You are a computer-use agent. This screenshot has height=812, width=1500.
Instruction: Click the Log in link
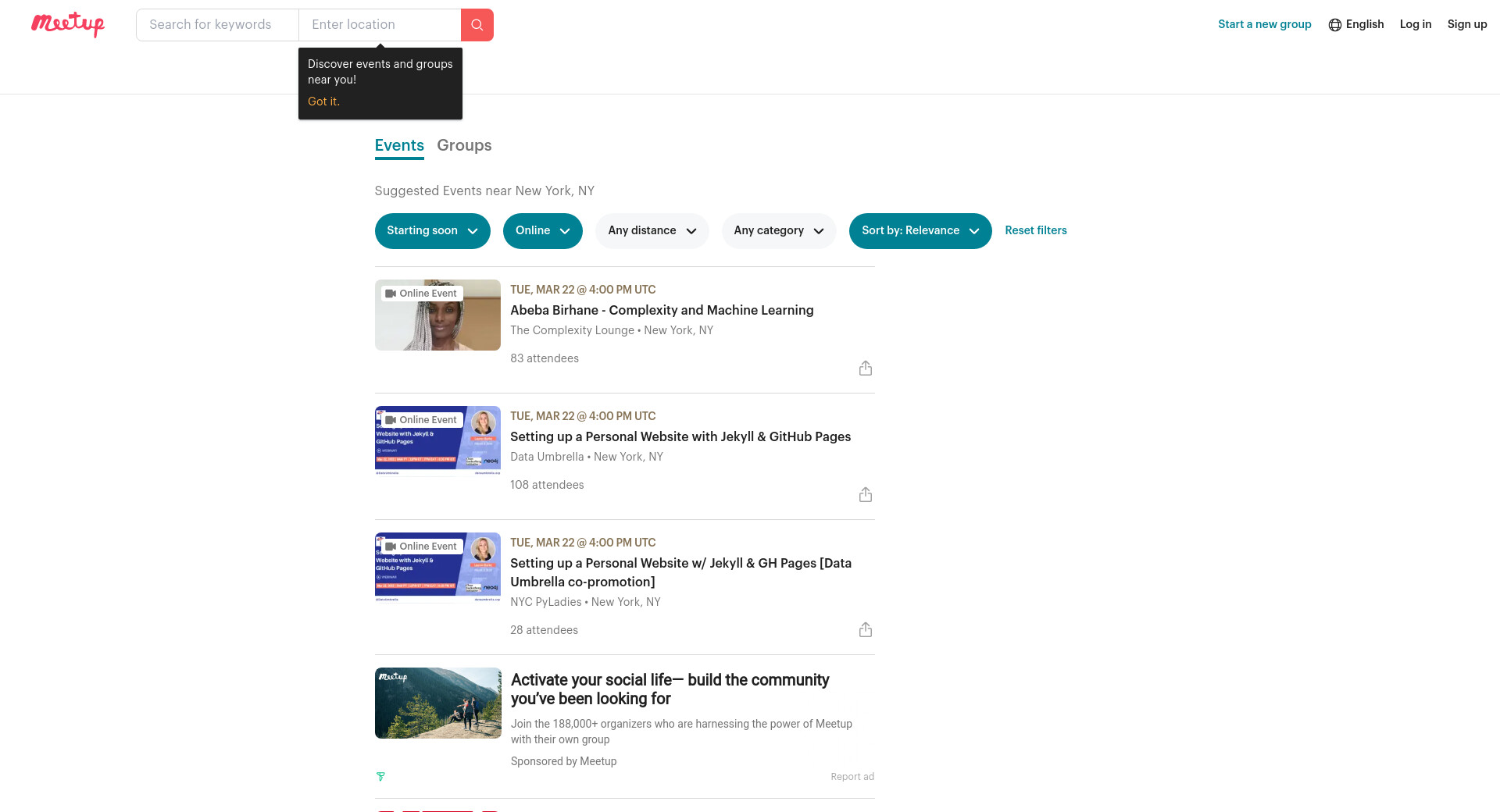click(1416, 24)
